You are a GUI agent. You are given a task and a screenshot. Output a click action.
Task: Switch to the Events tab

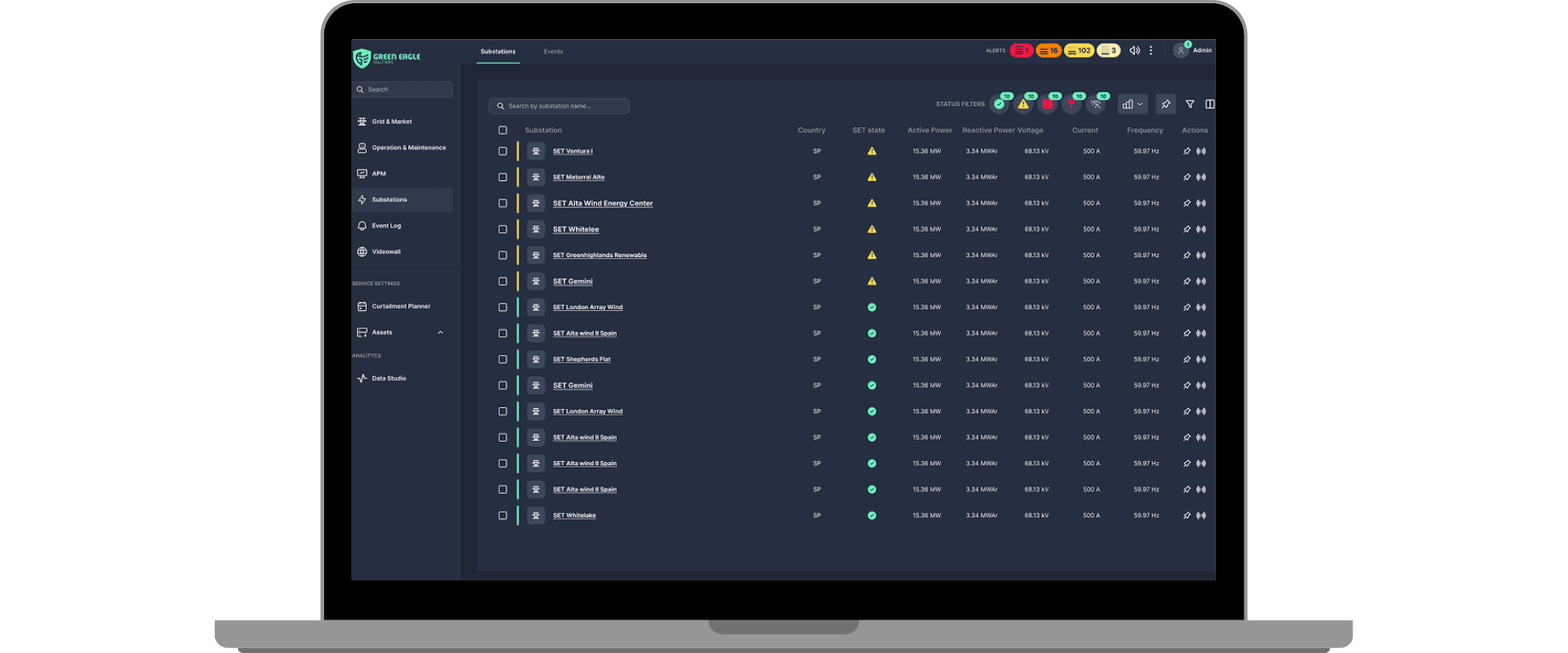(554, 51)
